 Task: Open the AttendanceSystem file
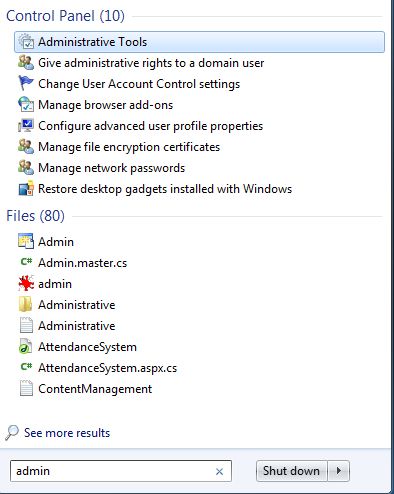coord(87,347)
